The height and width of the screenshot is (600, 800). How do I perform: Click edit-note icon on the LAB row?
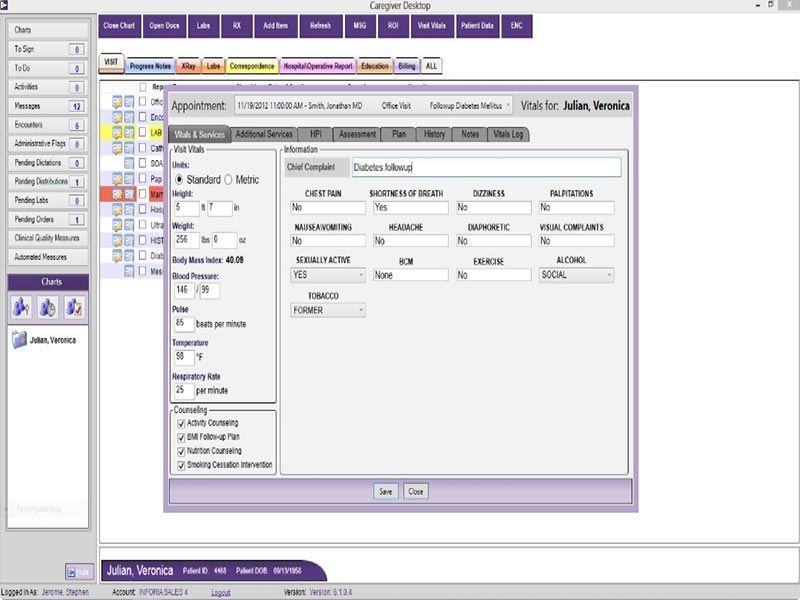pos(117,133)
